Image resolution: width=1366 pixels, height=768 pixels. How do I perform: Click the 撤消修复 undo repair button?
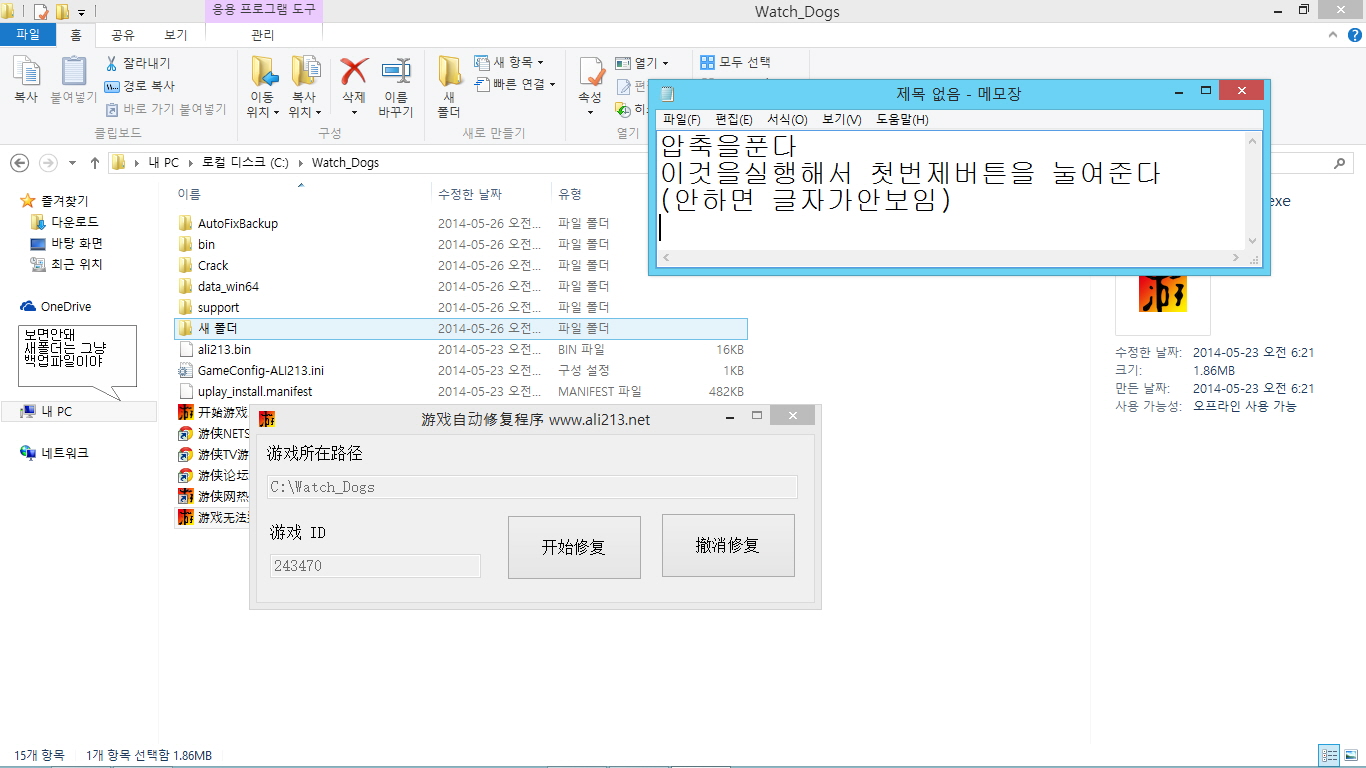[x=728, y=546]
